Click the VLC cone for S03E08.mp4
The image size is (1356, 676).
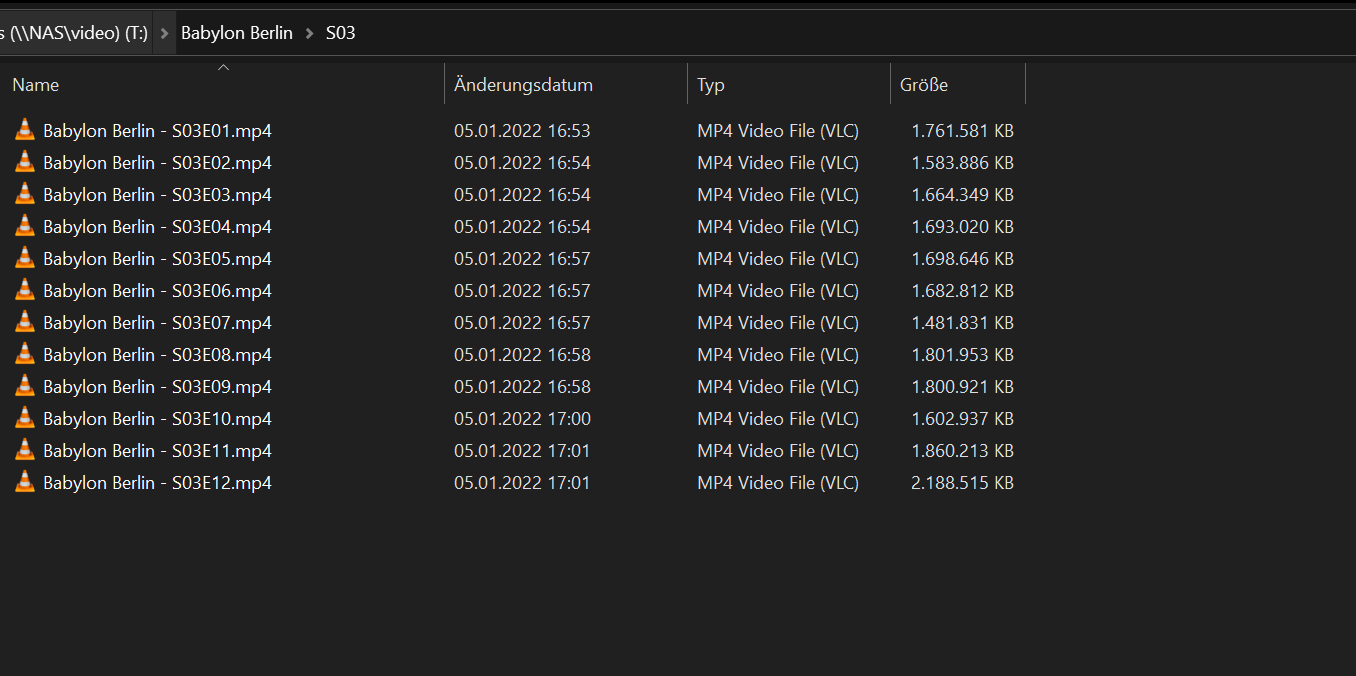25,354
